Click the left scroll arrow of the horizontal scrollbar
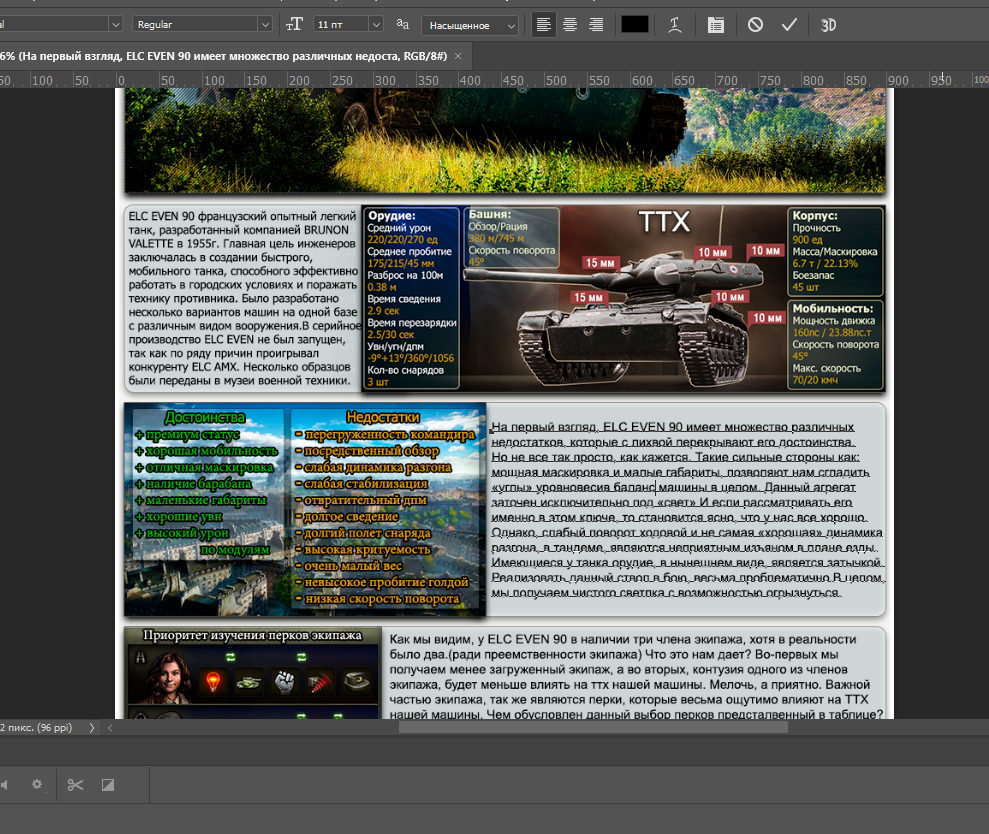989x834 pixels. (110, 727)
